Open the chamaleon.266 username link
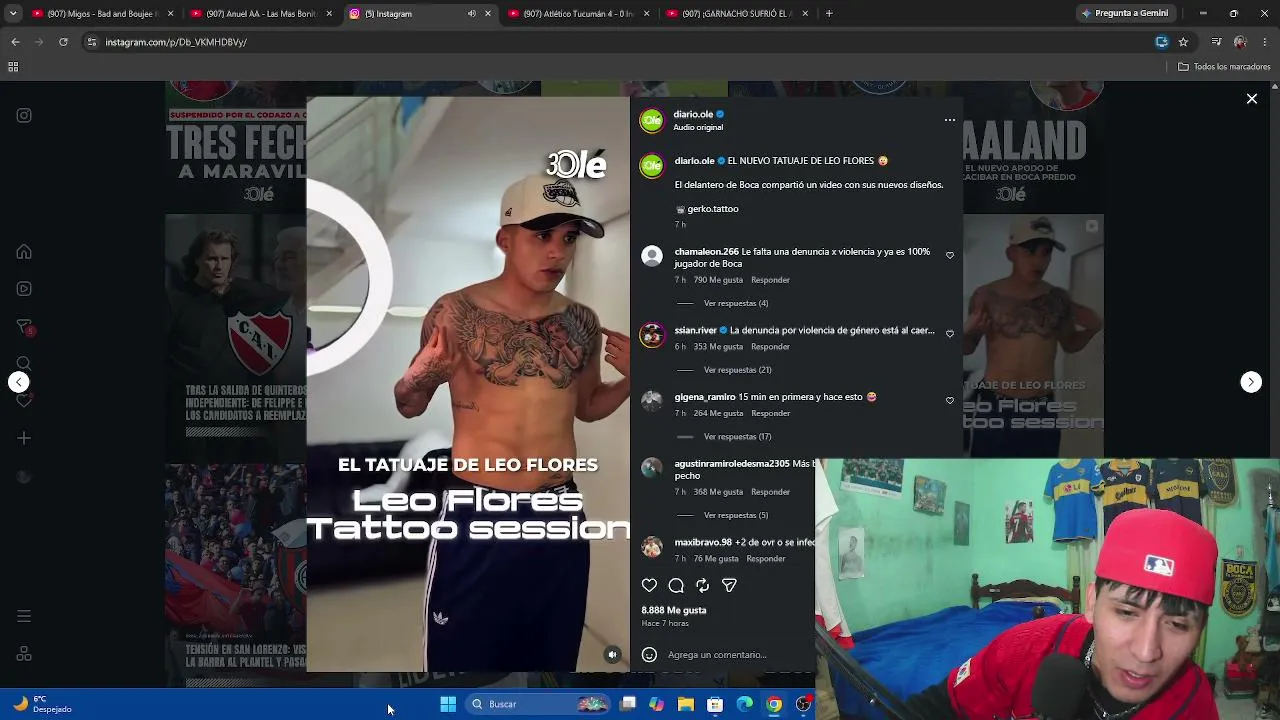 (706, 252)
